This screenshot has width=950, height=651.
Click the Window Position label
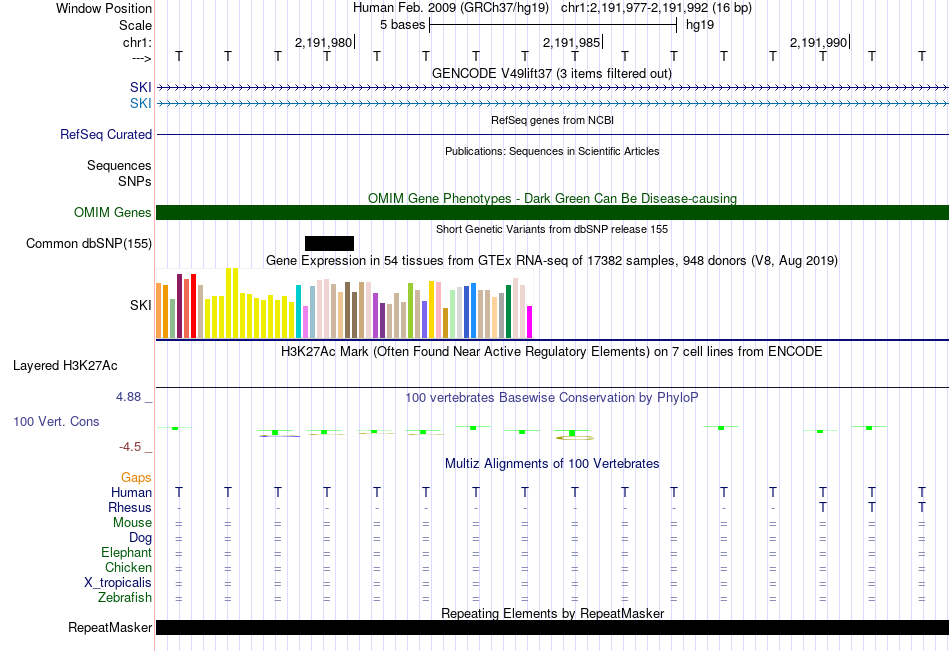(104, 8)
